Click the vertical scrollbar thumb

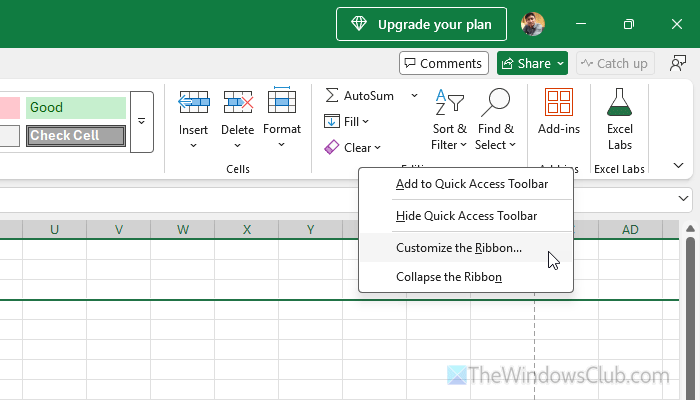pyautogui.click(x=690, y=318)
